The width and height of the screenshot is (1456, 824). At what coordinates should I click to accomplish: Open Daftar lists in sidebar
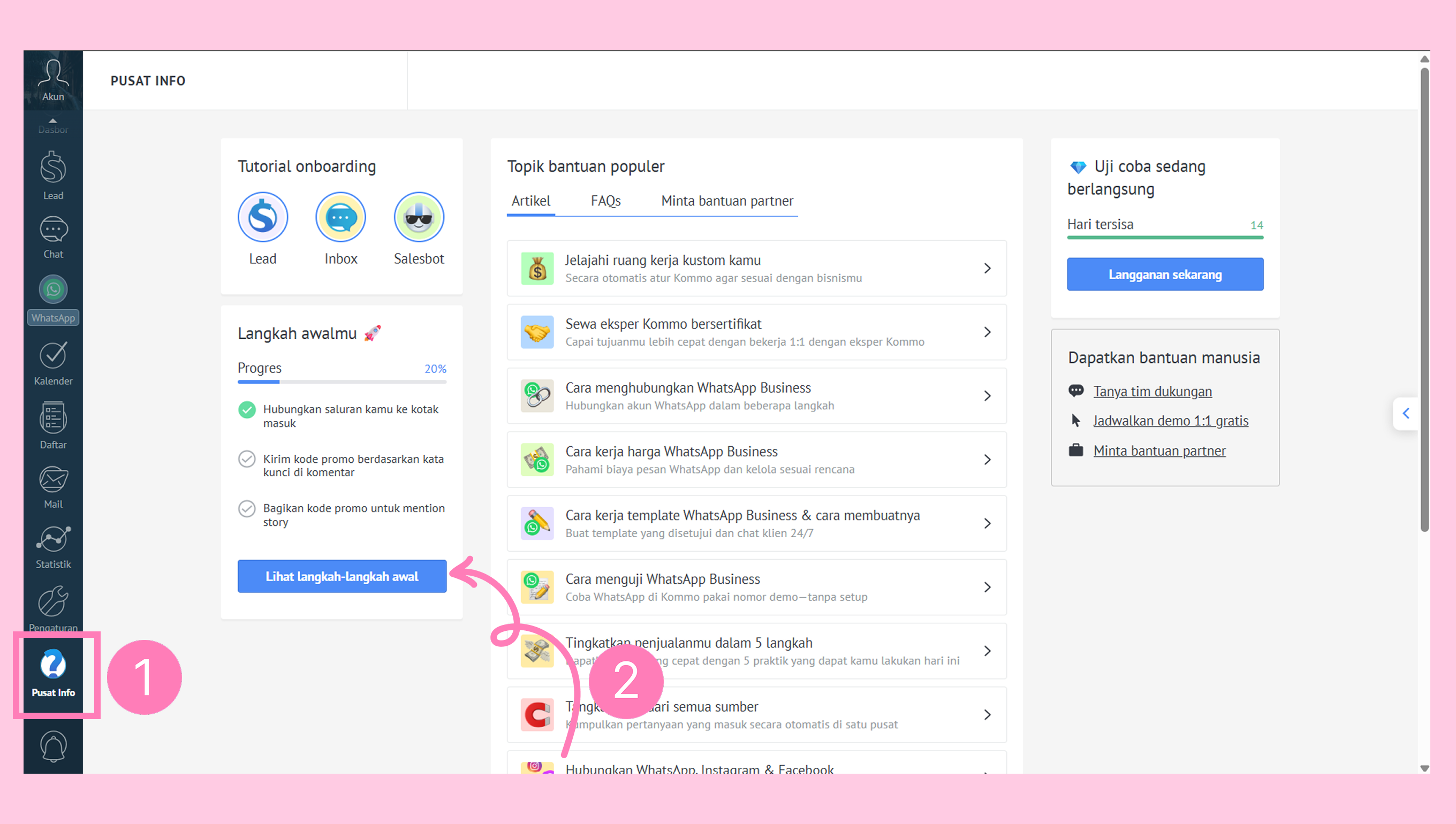click(53, 425)
